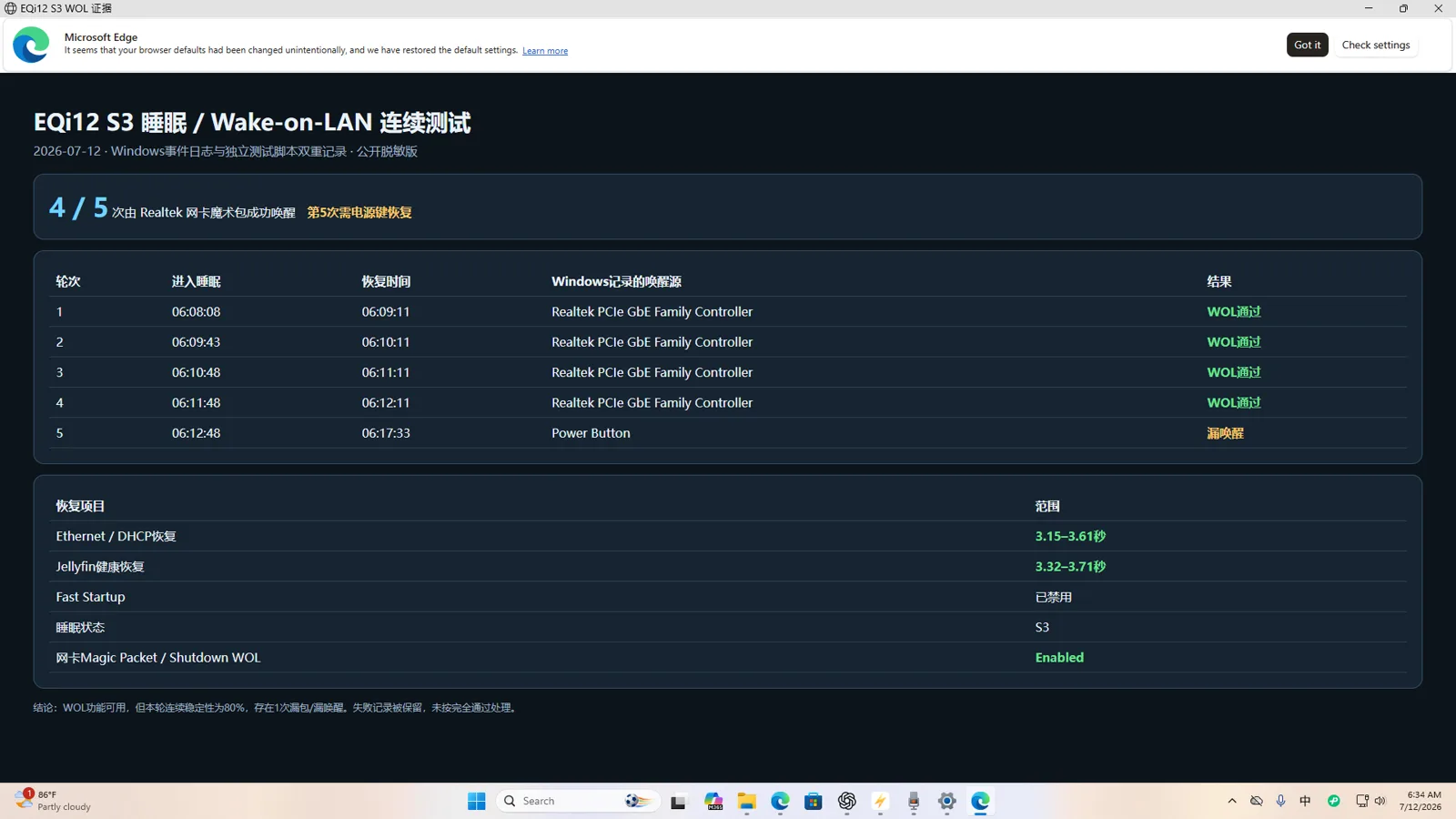The width and height of the screenshot is (1456, 819).
Task: Click the Got it button
Action: [x=1307, y=45]
